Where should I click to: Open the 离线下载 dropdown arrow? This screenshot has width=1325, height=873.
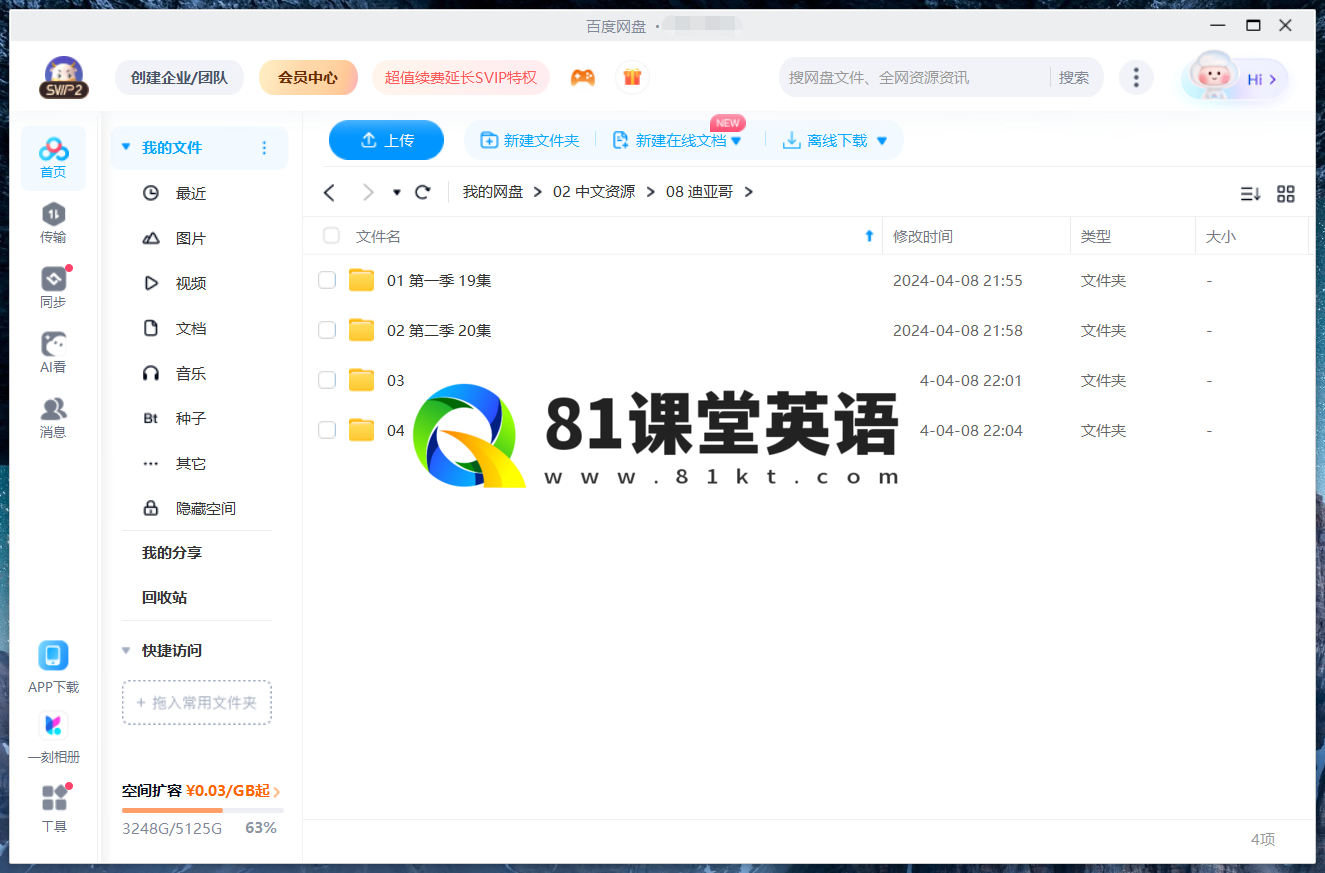click(x=882, y=141)
